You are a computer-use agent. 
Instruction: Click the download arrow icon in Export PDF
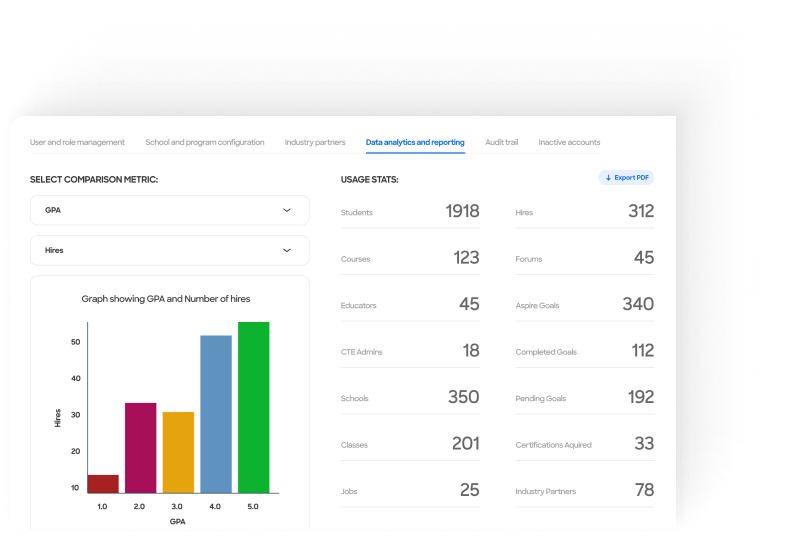[608, 178]
